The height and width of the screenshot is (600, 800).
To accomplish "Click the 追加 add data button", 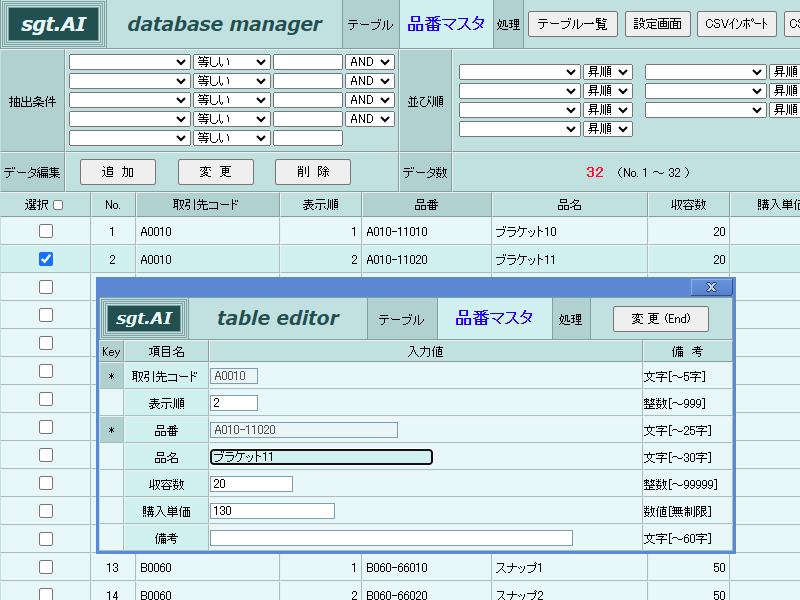I will point(118,172).
